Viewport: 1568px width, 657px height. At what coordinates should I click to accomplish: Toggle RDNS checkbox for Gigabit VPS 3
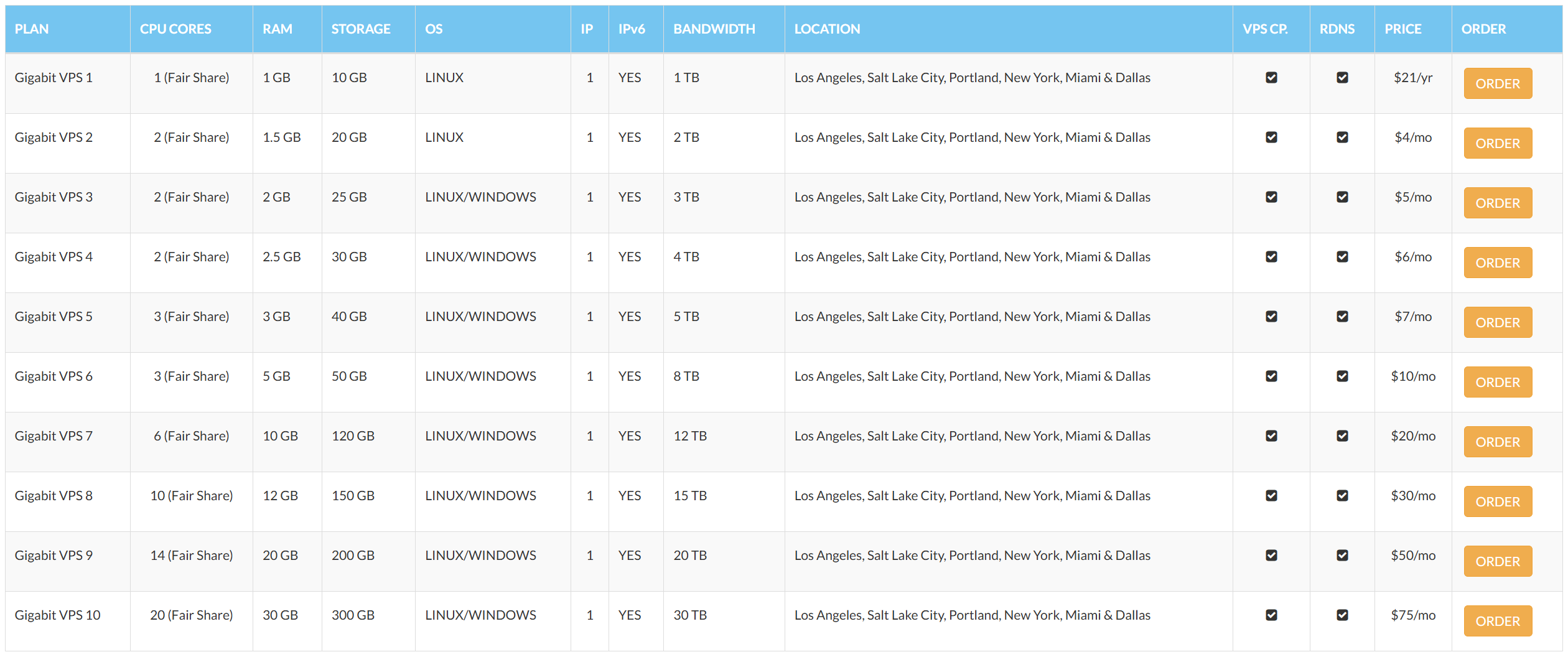1342,197
